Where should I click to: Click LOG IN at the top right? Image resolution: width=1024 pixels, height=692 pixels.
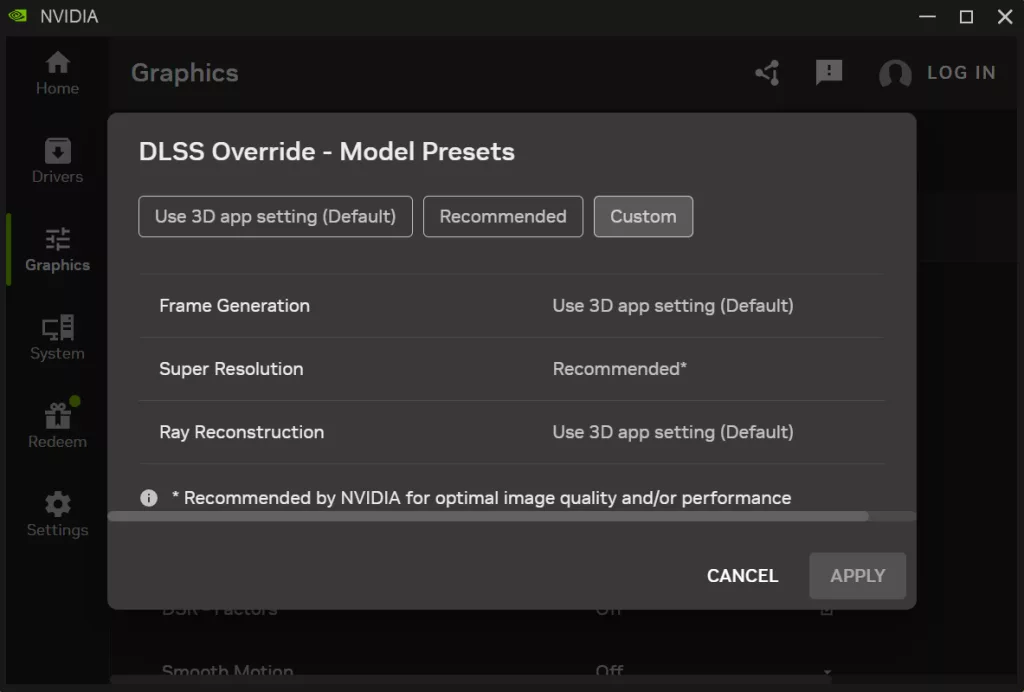961,73
